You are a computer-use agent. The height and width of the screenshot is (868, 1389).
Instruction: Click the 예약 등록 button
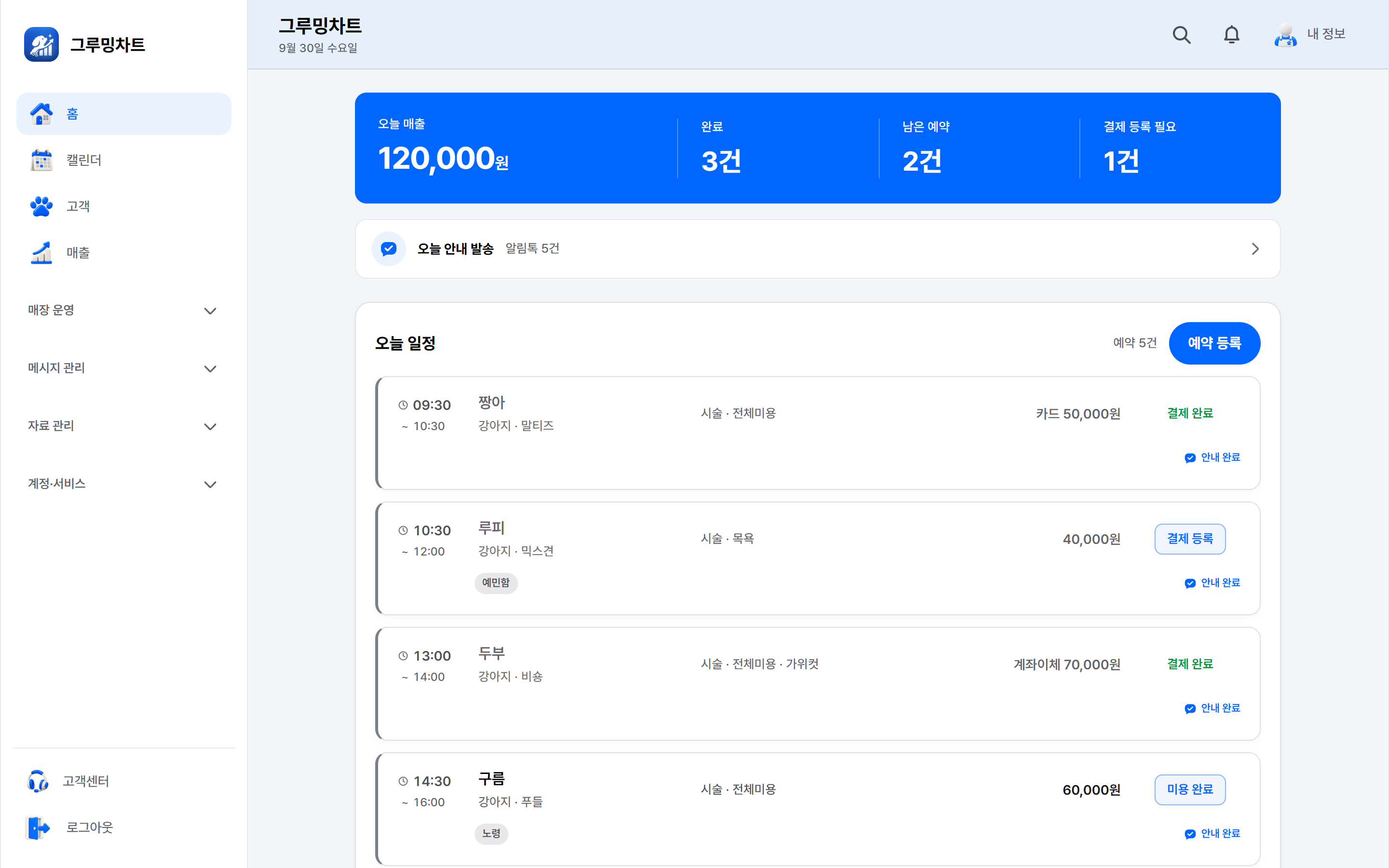pyautogui.click(x=1214, y=343)
